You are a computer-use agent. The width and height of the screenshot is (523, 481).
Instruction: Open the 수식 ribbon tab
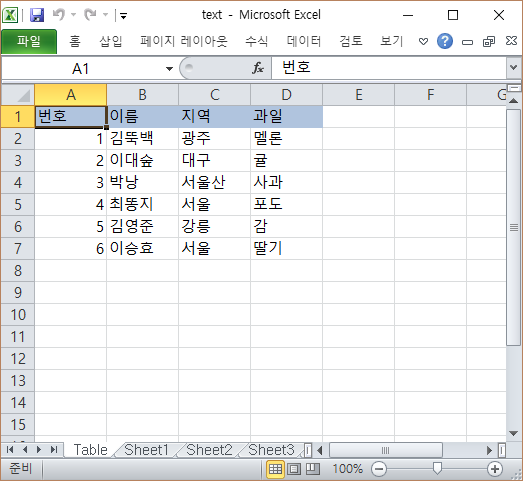(256, 41)
